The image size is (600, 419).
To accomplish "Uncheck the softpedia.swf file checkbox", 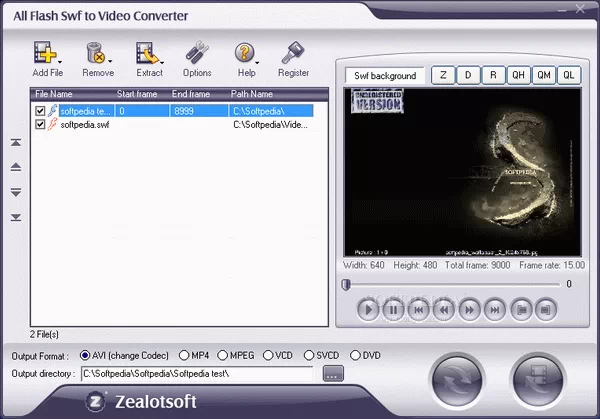I will (x=40, y=124).
